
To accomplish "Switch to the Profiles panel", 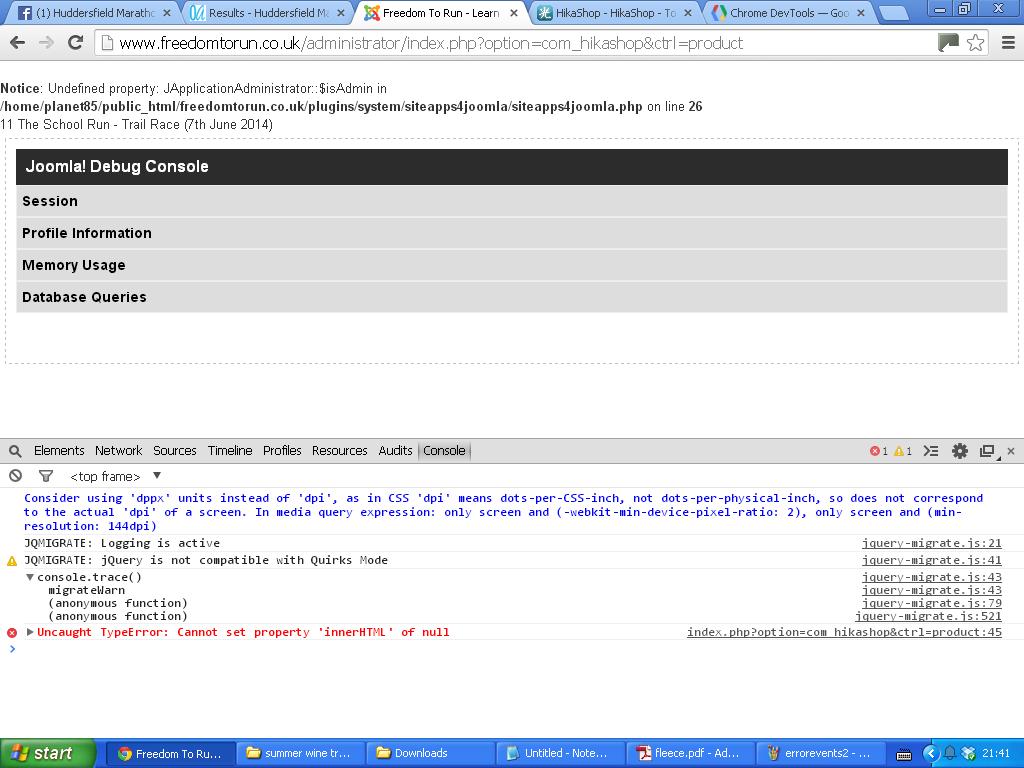I will 282,451.
